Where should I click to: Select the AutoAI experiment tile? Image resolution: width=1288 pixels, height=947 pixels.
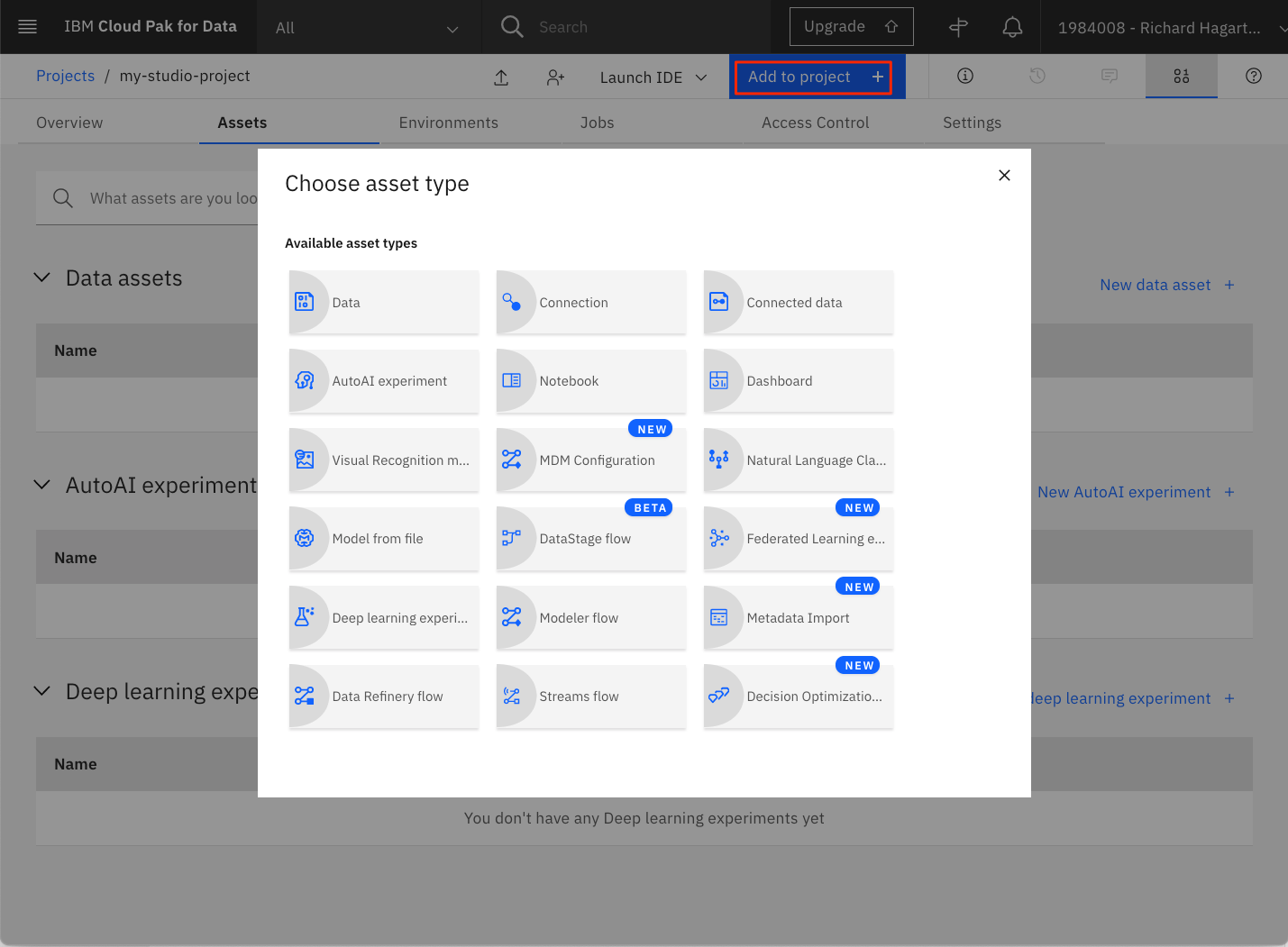tap(384, 381)
